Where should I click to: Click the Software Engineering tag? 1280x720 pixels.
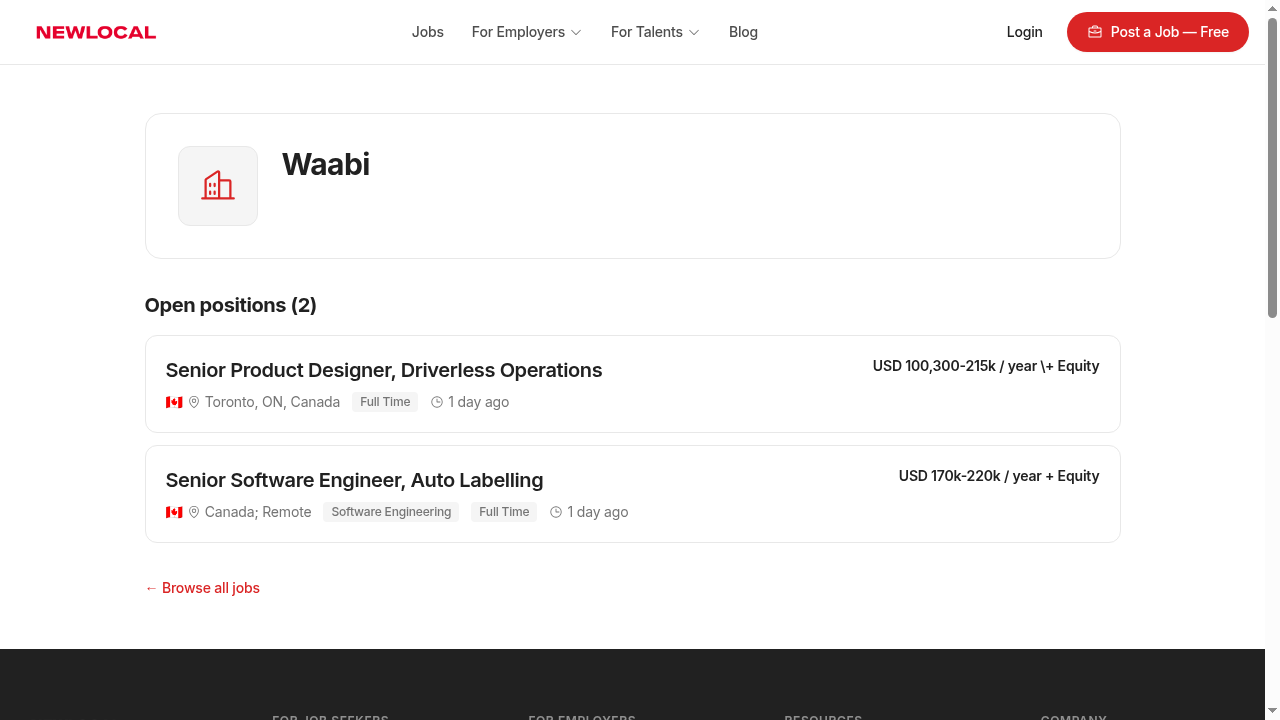tap(391, 512)
